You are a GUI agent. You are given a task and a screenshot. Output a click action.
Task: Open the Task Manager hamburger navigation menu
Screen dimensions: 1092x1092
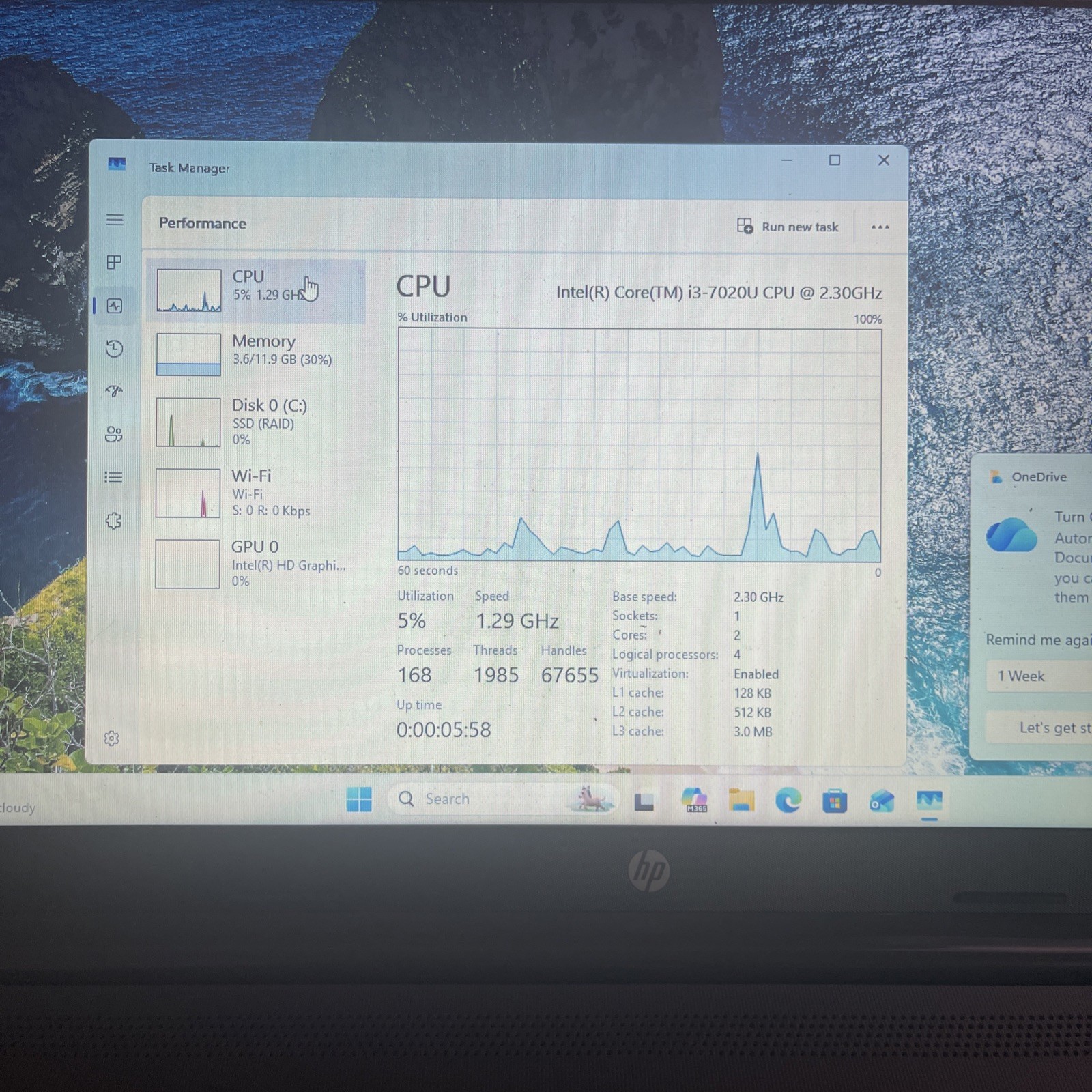coord(115,220)
